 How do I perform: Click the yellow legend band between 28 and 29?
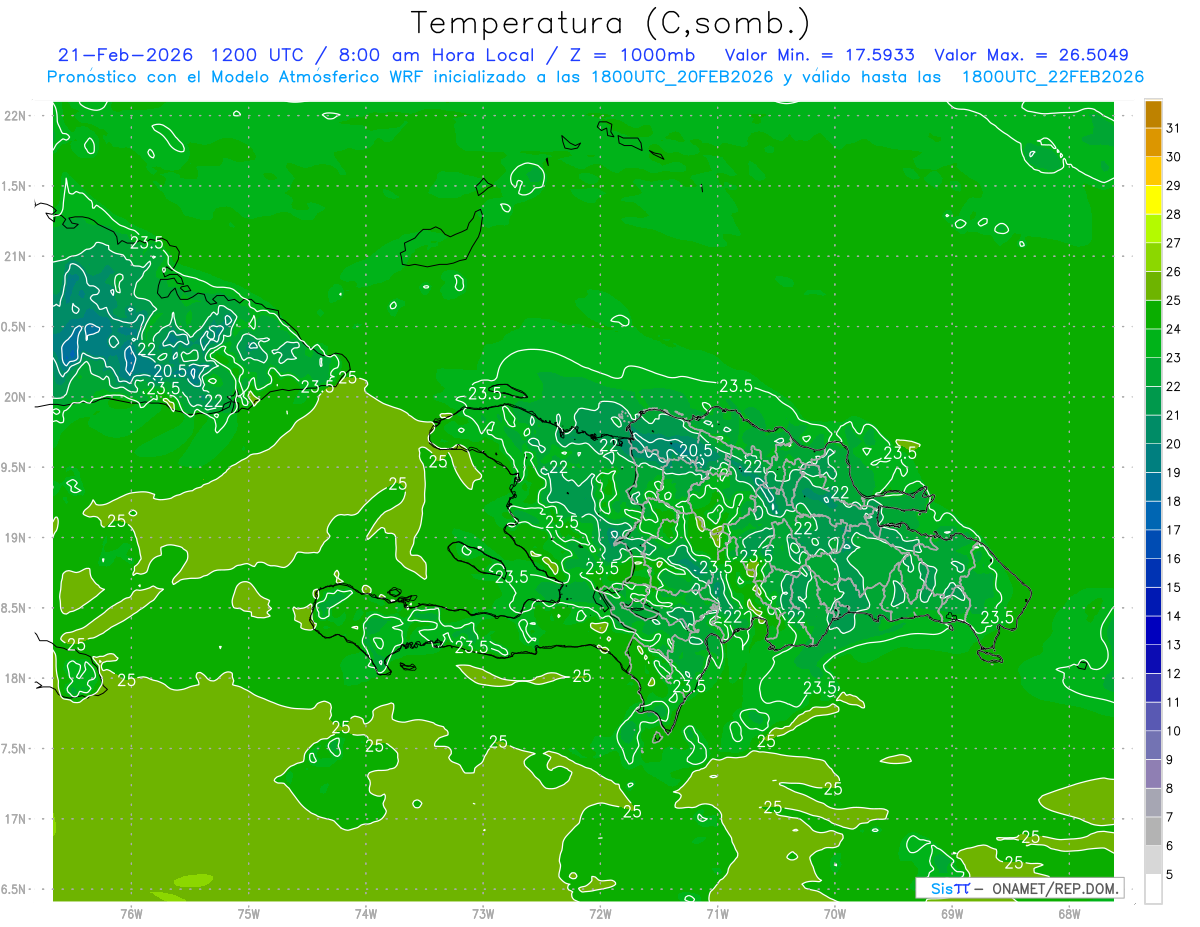coord(1153,200)
